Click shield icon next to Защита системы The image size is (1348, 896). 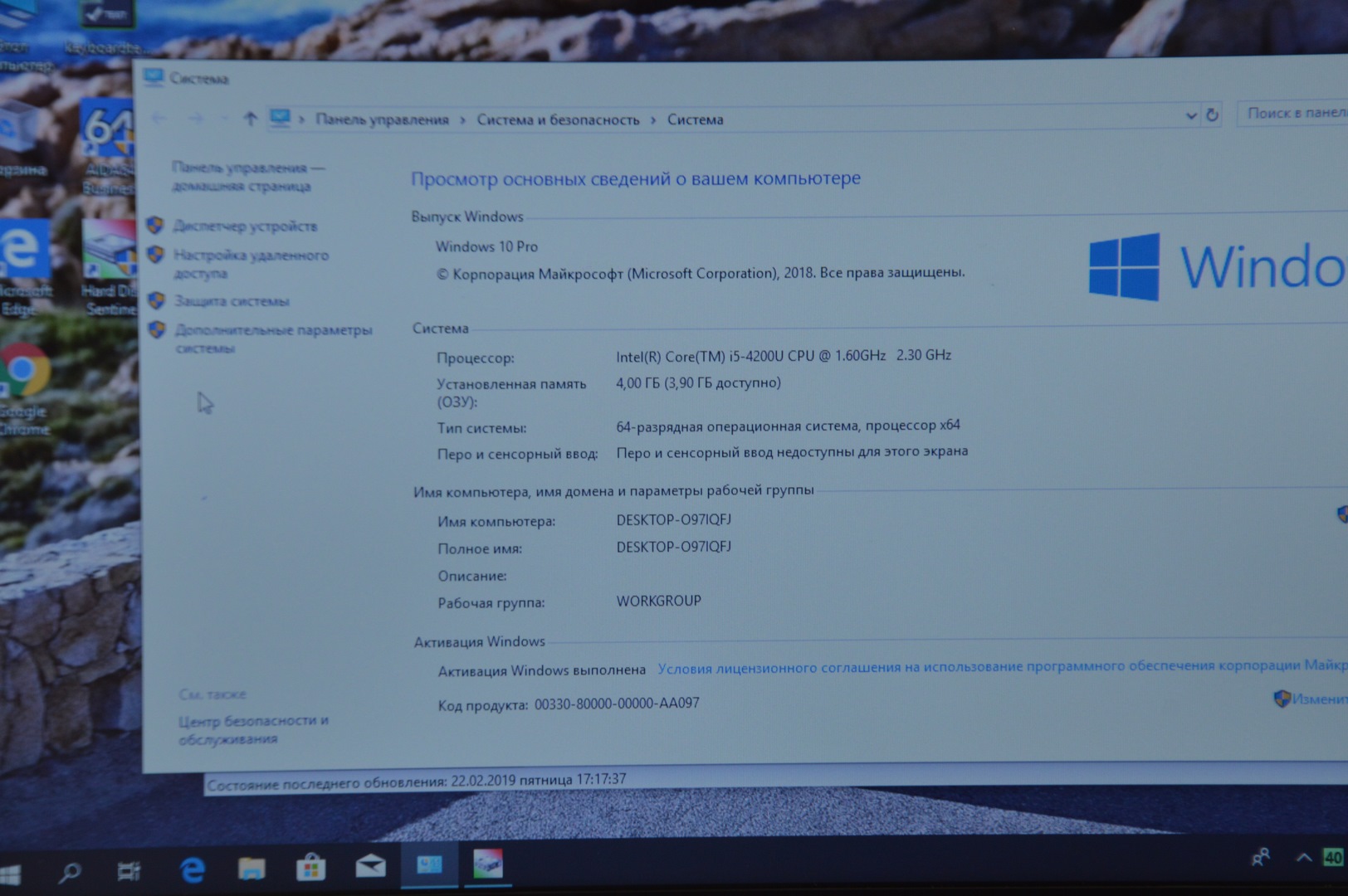[156, 300]
